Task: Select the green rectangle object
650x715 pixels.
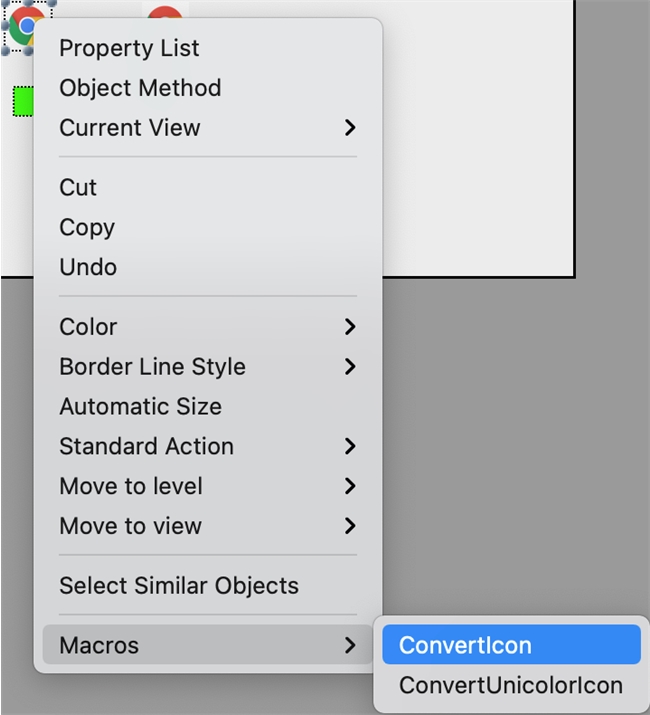Action: pos(22,100)
